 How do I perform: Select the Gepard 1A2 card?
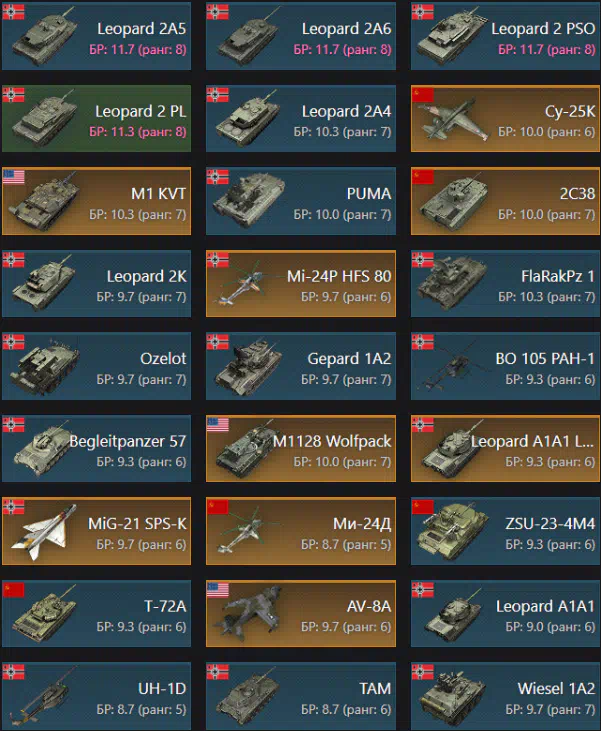(x=301, y=366)
